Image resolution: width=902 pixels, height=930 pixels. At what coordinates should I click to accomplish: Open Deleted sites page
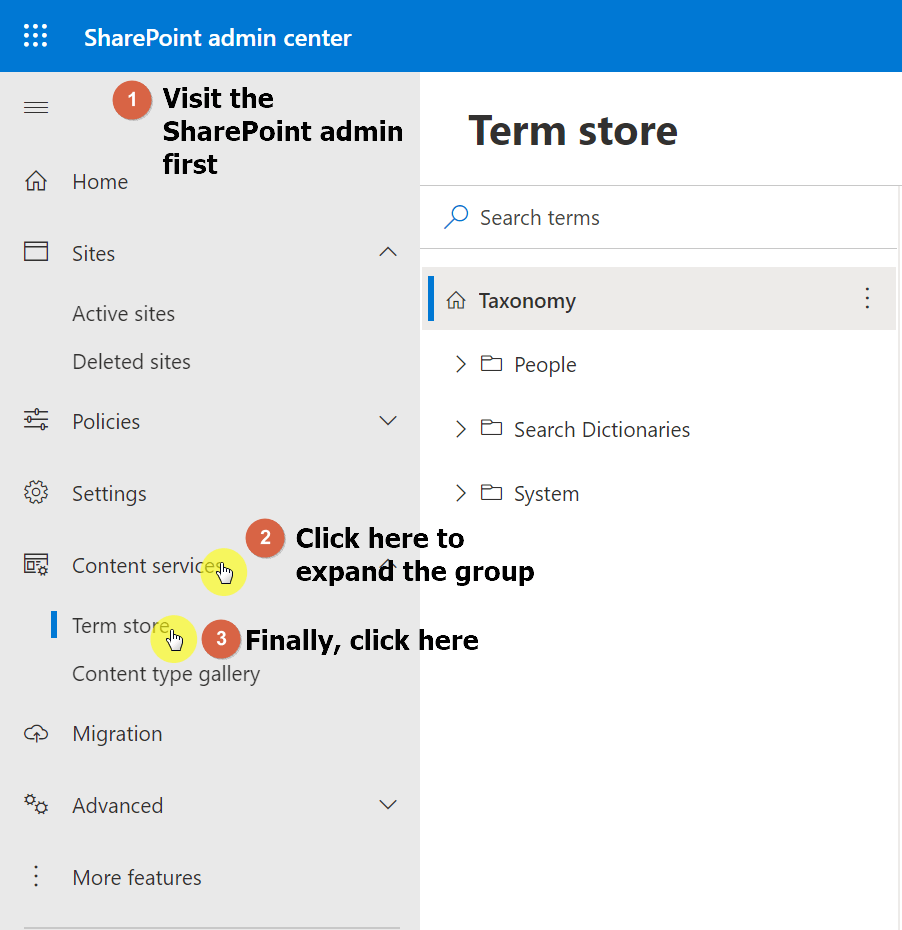pyautogui.click(x=131, y=361)
